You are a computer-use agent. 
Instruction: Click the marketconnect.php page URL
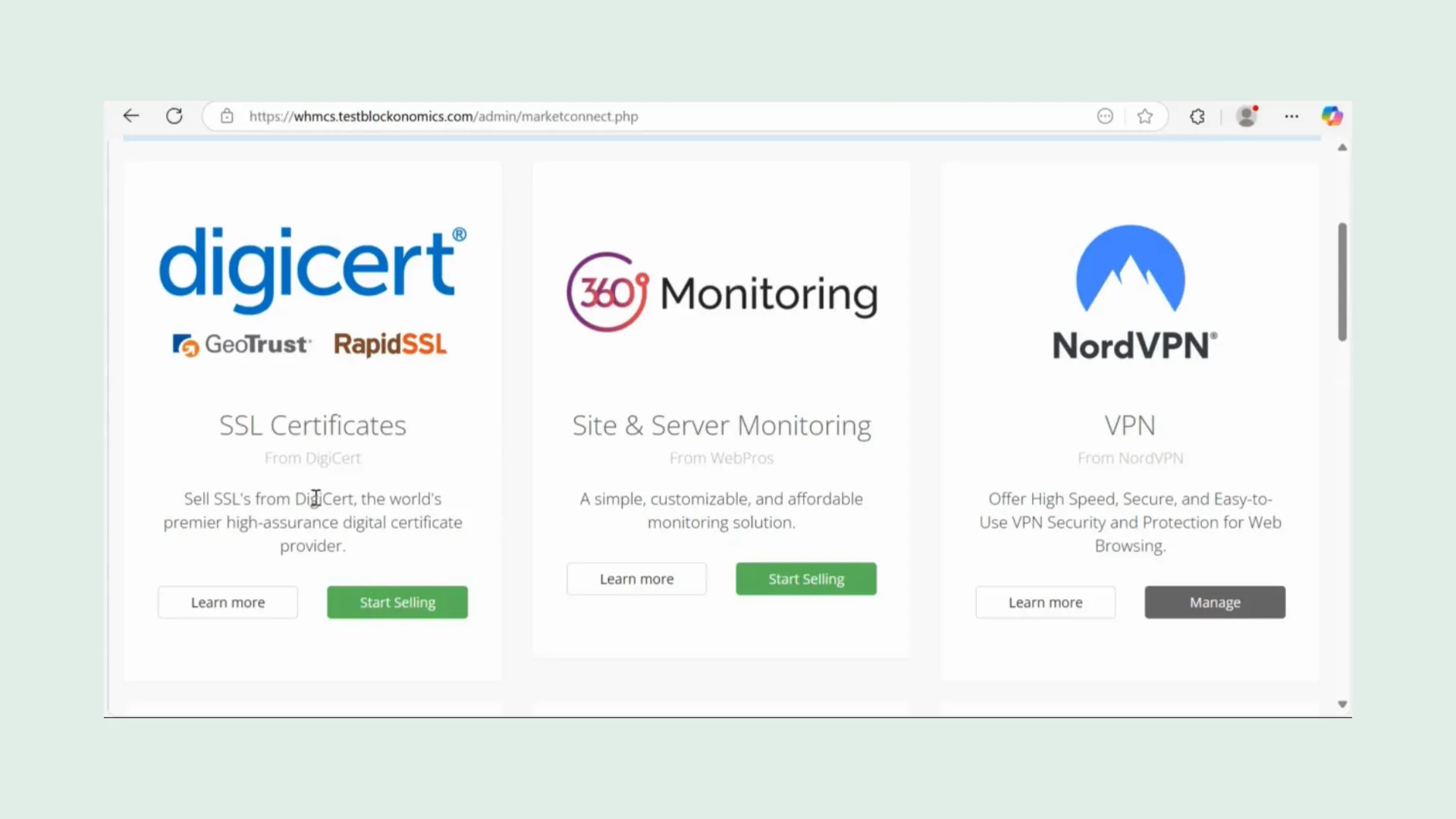coord(443,116)
